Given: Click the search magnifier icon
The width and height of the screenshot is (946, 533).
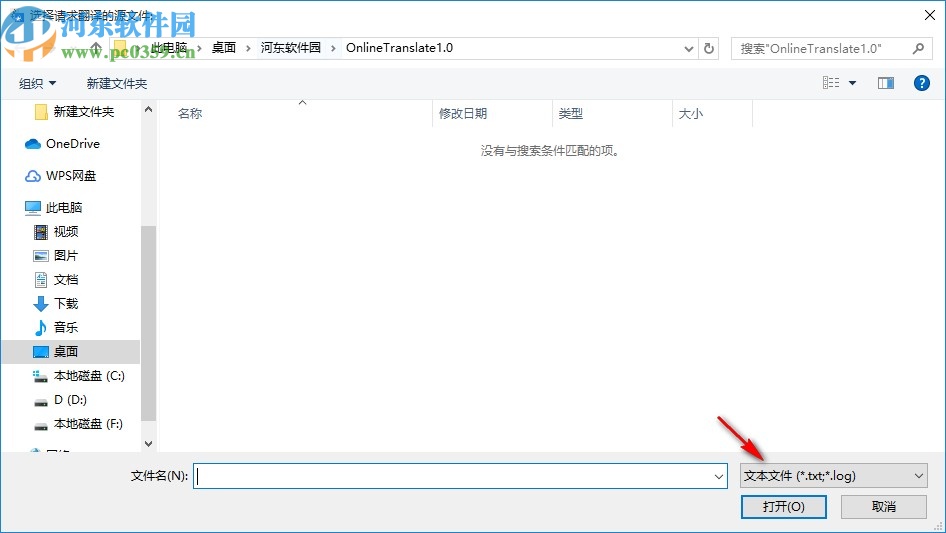Looking at the screenshot, I should point(918,48).
